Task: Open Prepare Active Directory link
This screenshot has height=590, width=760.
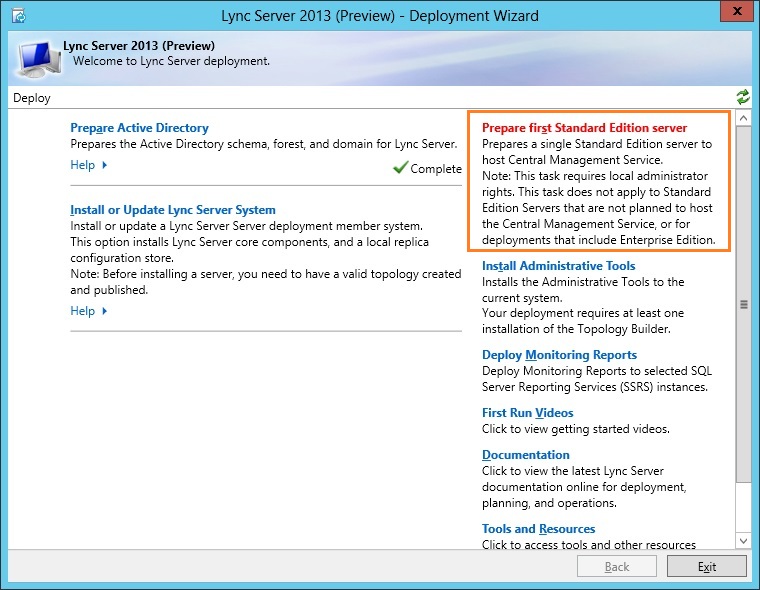Action: click(139, 128)
